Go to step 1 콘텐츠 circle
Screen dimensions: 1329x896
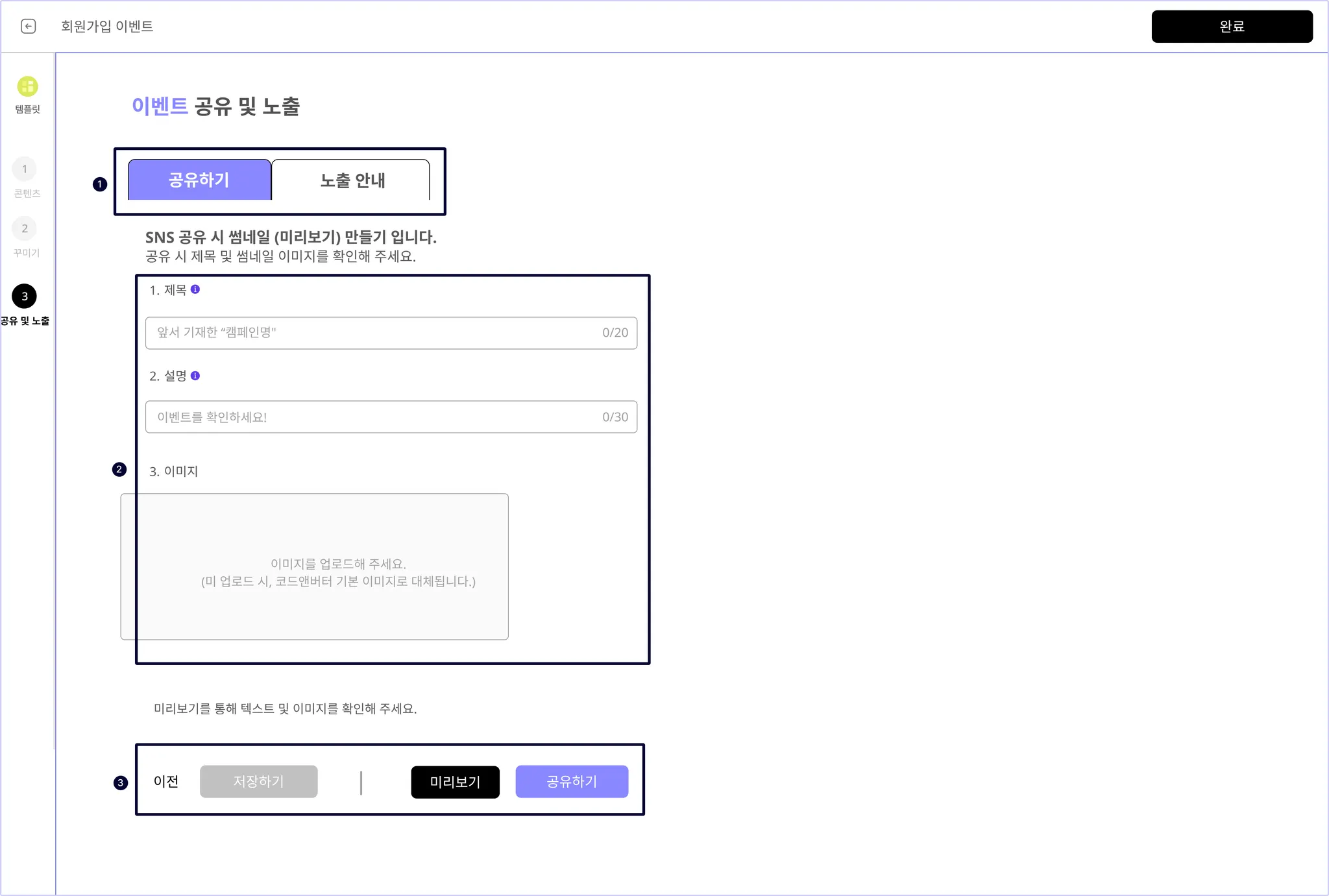pyautogui.click(x=25, y=169)
